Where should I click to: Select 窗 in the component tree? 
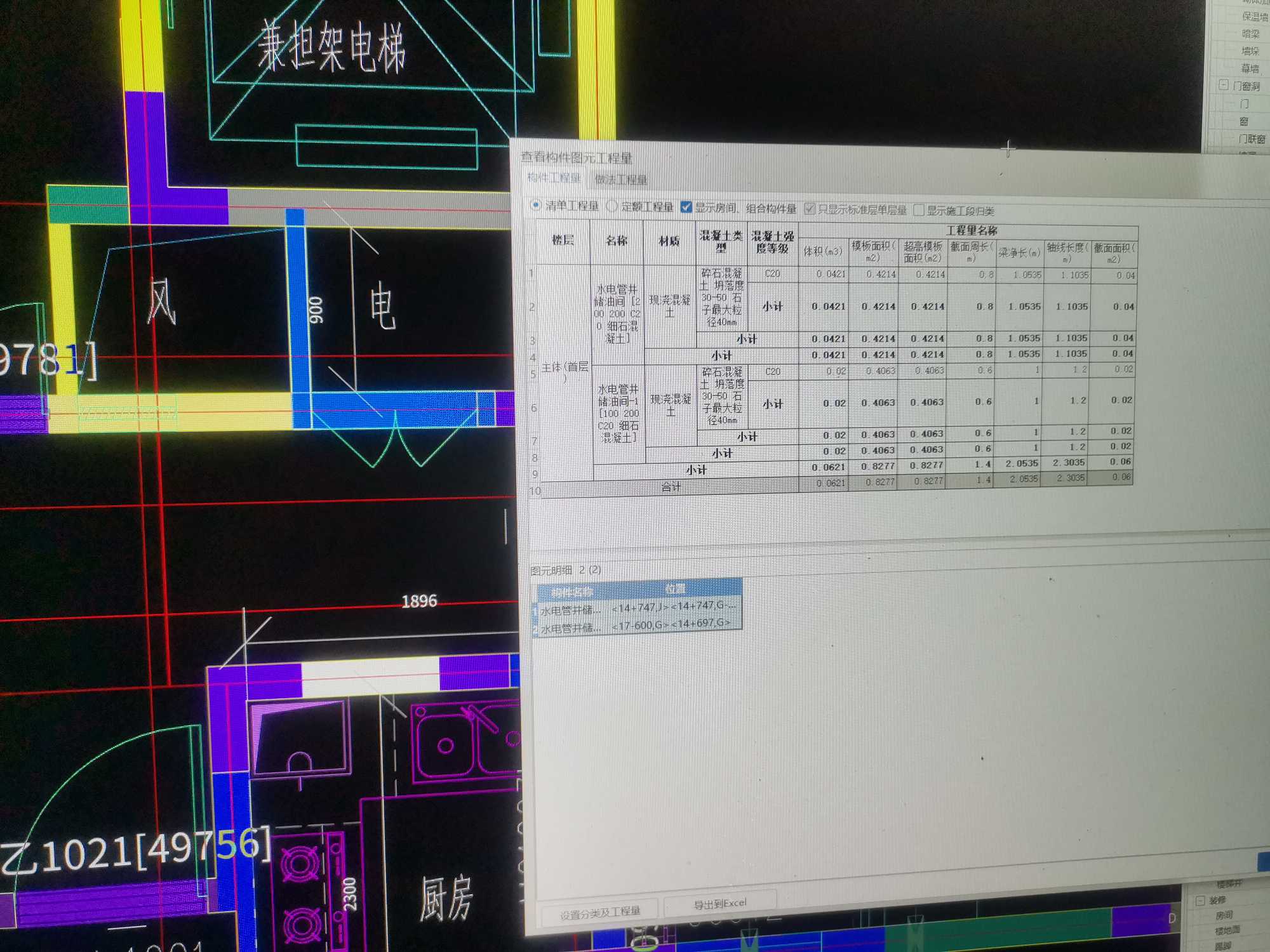tap(1244, 121)
